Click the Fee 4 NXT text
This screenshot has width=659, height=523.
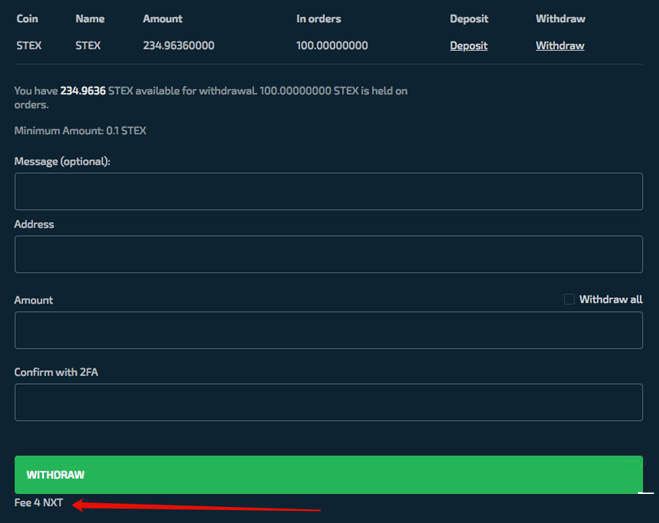(39, 503)
